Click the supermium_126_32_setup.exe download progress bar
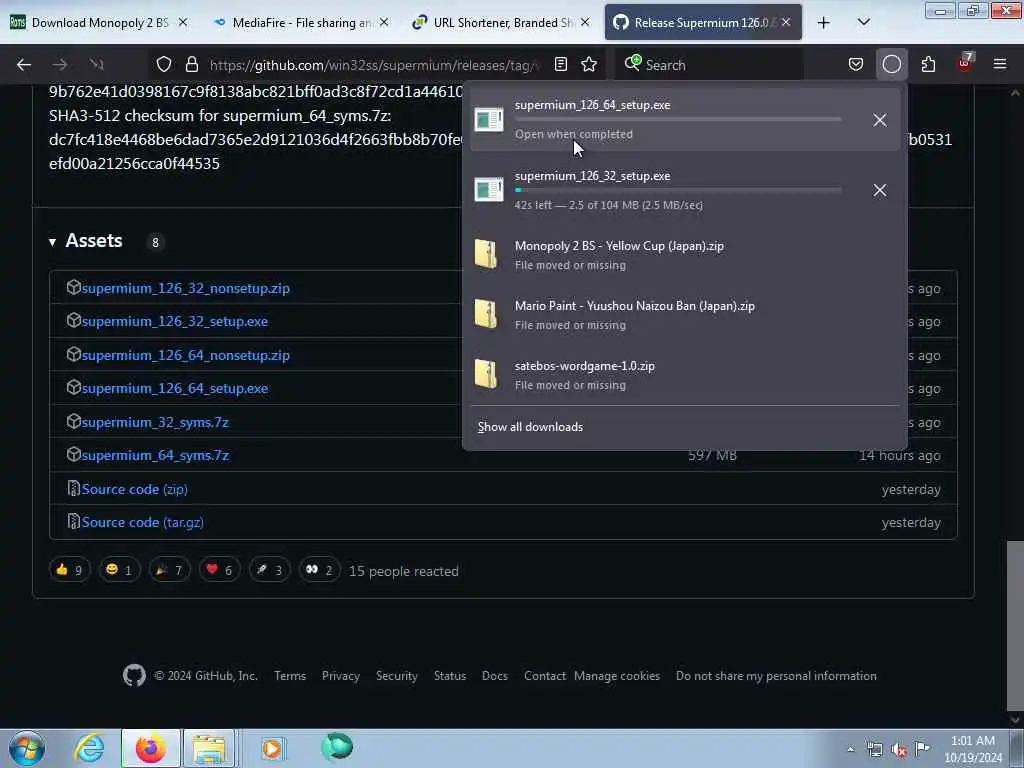This screenshot has height=768, width=1024. pos(678,190)
